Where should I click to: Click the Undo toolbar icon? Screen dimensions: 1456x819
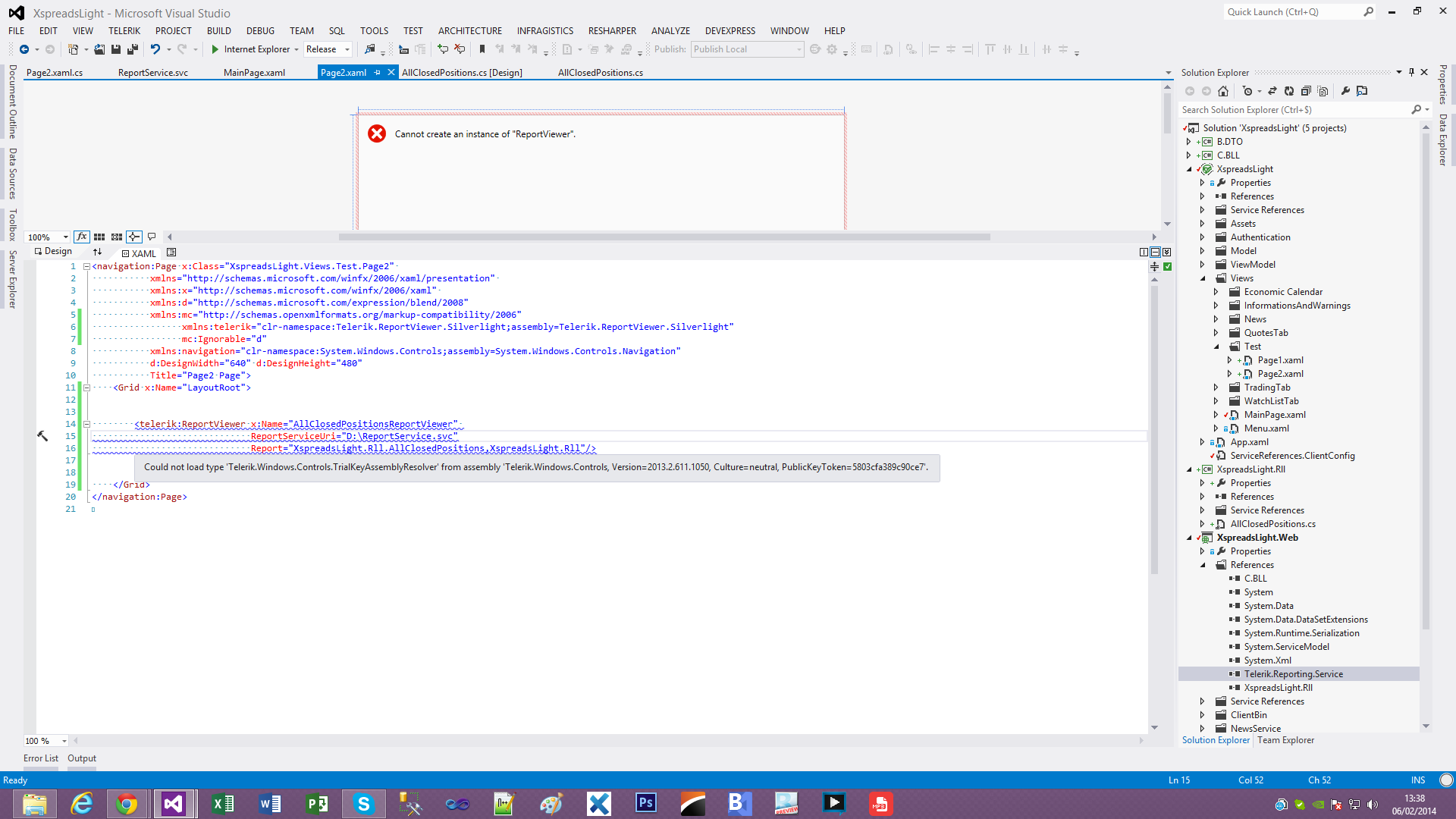(x=155, y=49)
